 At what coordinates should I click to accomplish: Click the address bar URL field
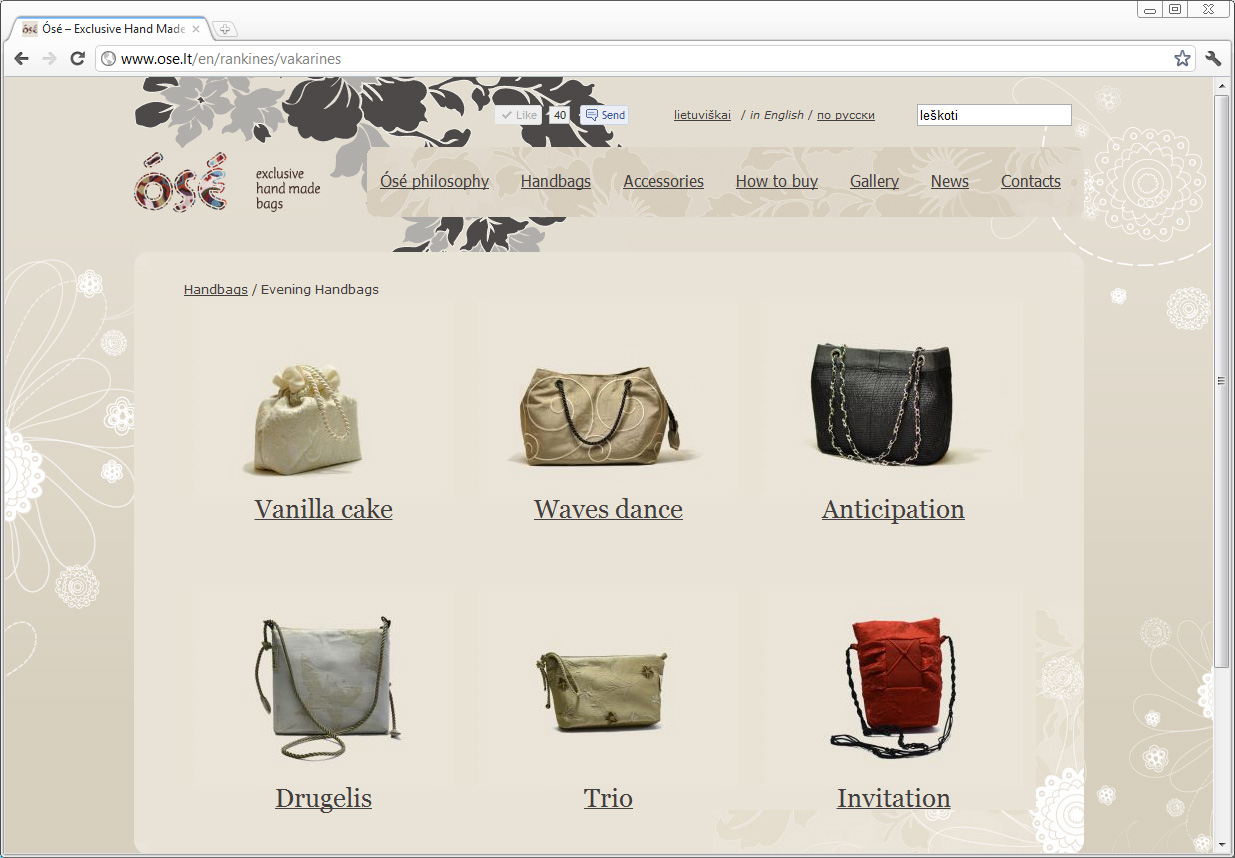pyautogui.click(x=640, y=59)
